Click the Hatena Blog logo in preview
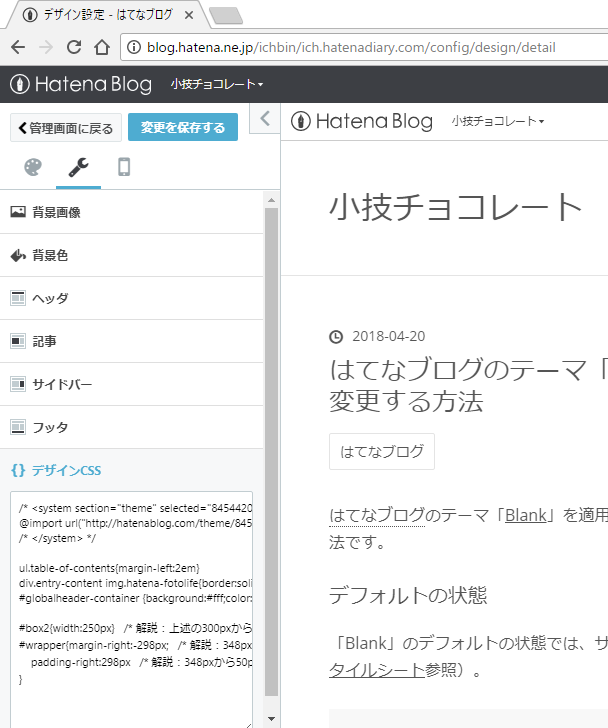 coord(362,122)
